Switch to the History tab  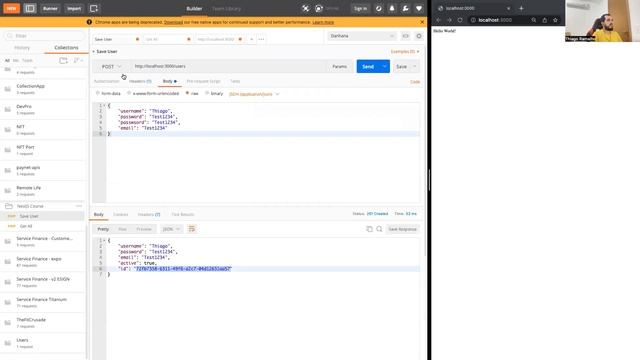point(22,48)
